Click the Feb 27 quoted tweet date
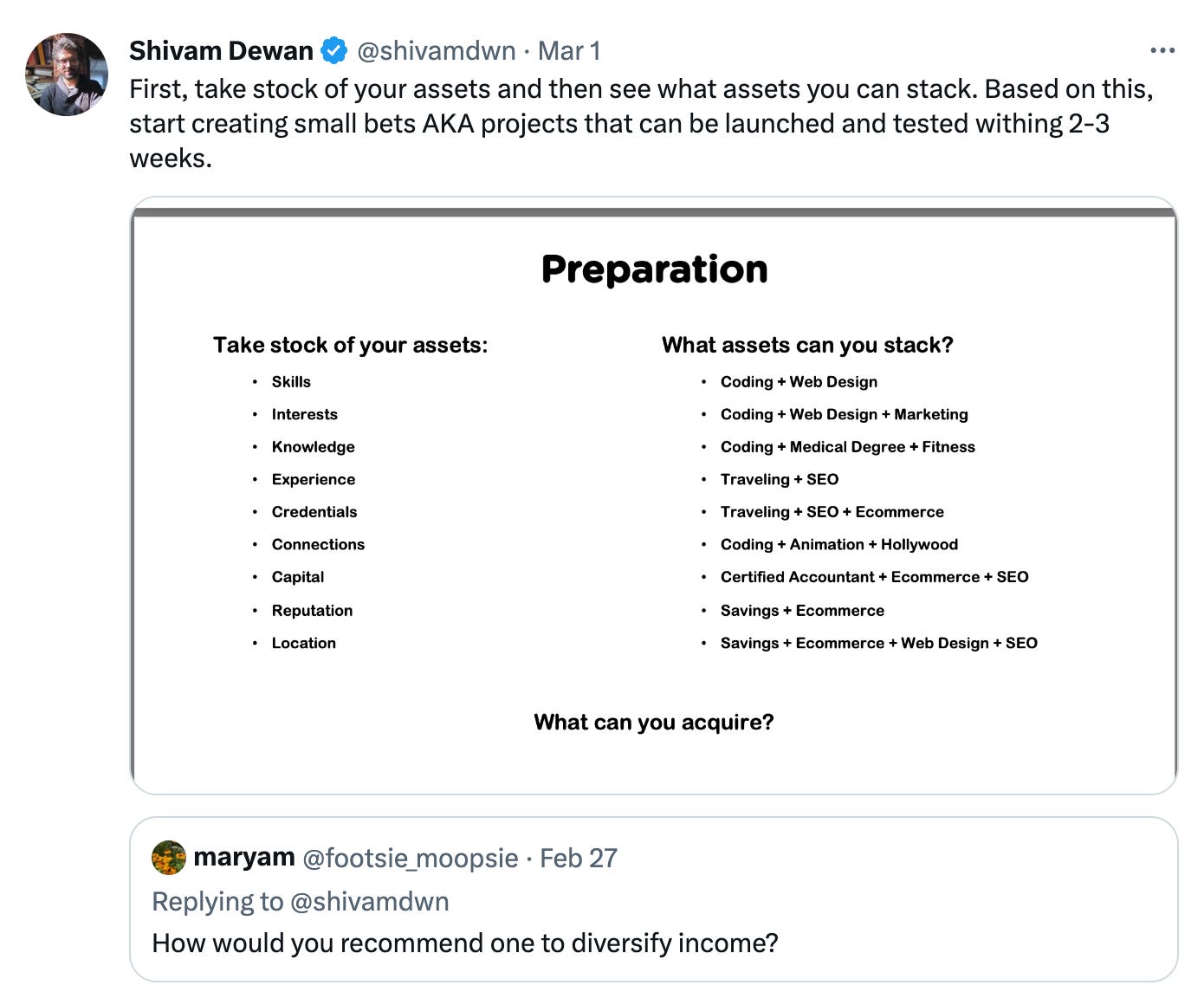The image size is (1204, 1005). 579,858
